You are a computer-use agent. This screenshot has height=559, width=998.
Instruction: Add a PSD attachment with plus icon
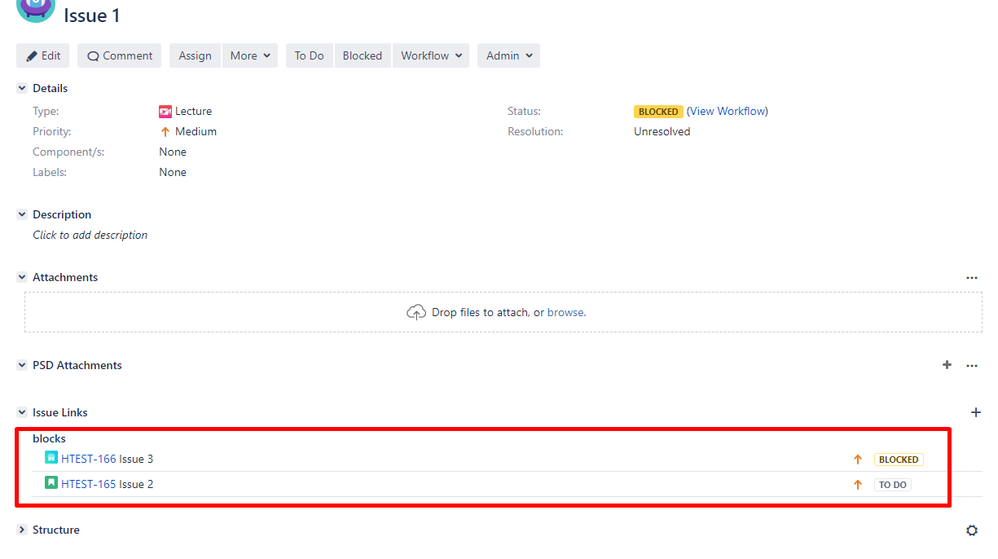947,365
